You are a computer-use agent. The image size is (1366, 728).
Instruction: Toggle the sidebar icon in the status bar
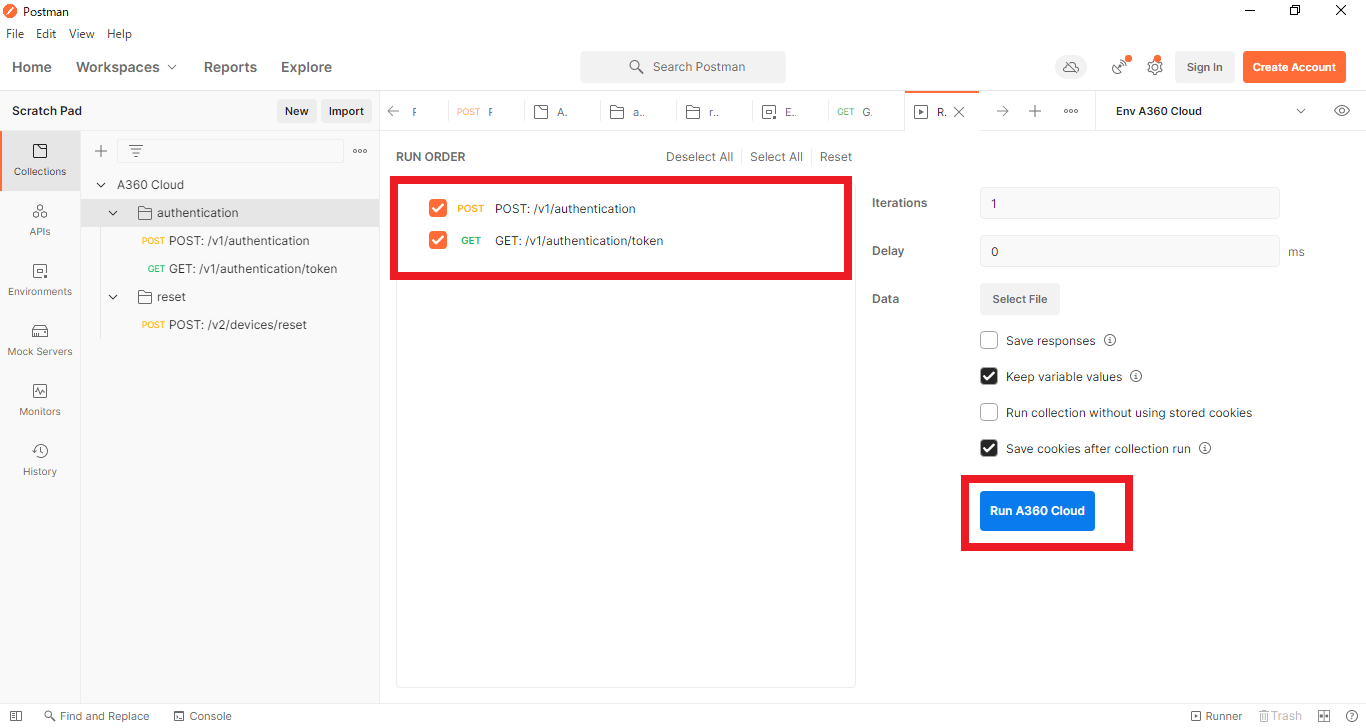(x=16, y=716)
